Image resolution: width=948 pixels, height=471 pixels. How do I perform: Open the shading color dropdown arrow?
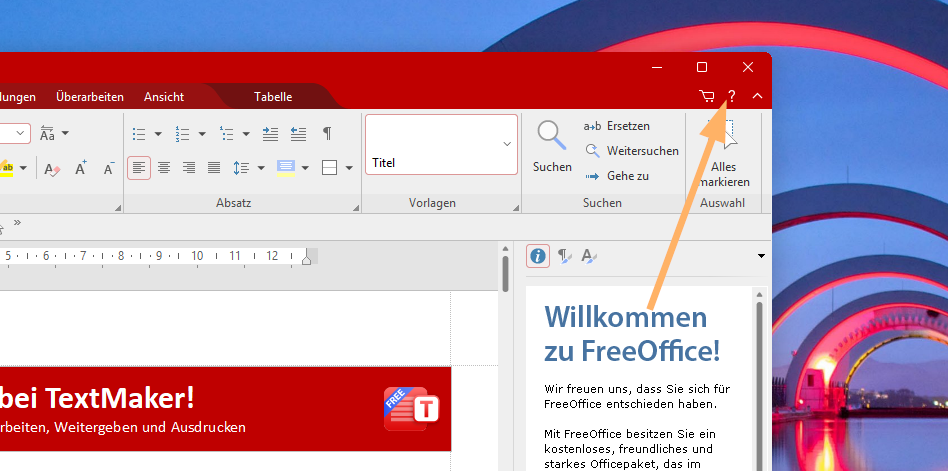pos(305,167)
